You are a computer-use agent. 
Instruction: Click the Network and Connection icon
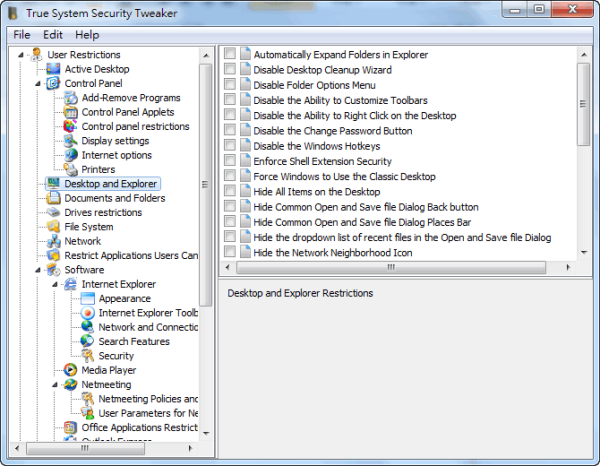tap(88, 327)
